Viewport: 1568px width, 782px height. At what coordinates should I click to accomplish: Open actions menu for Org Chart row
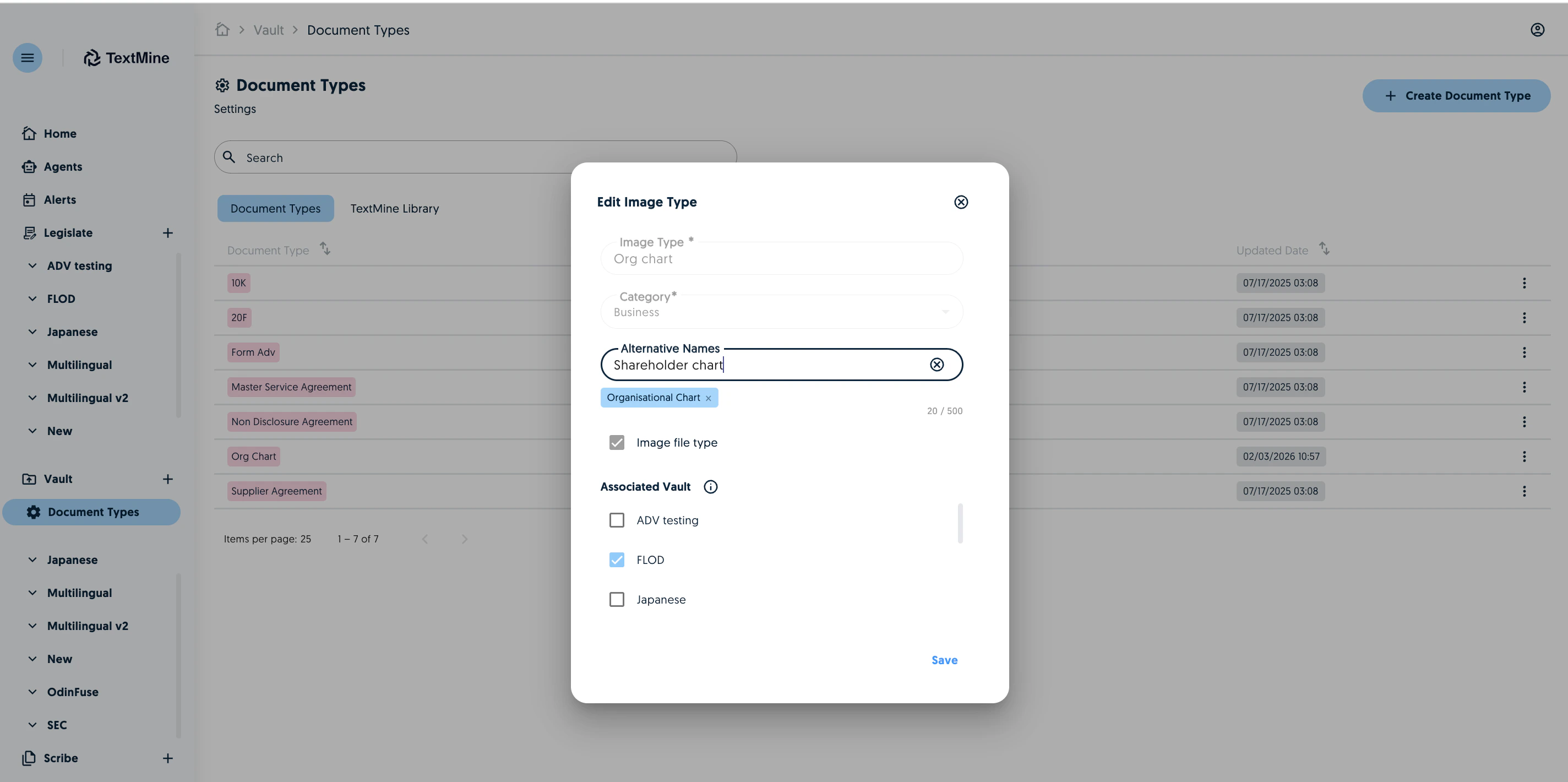tap(1523, 456)
